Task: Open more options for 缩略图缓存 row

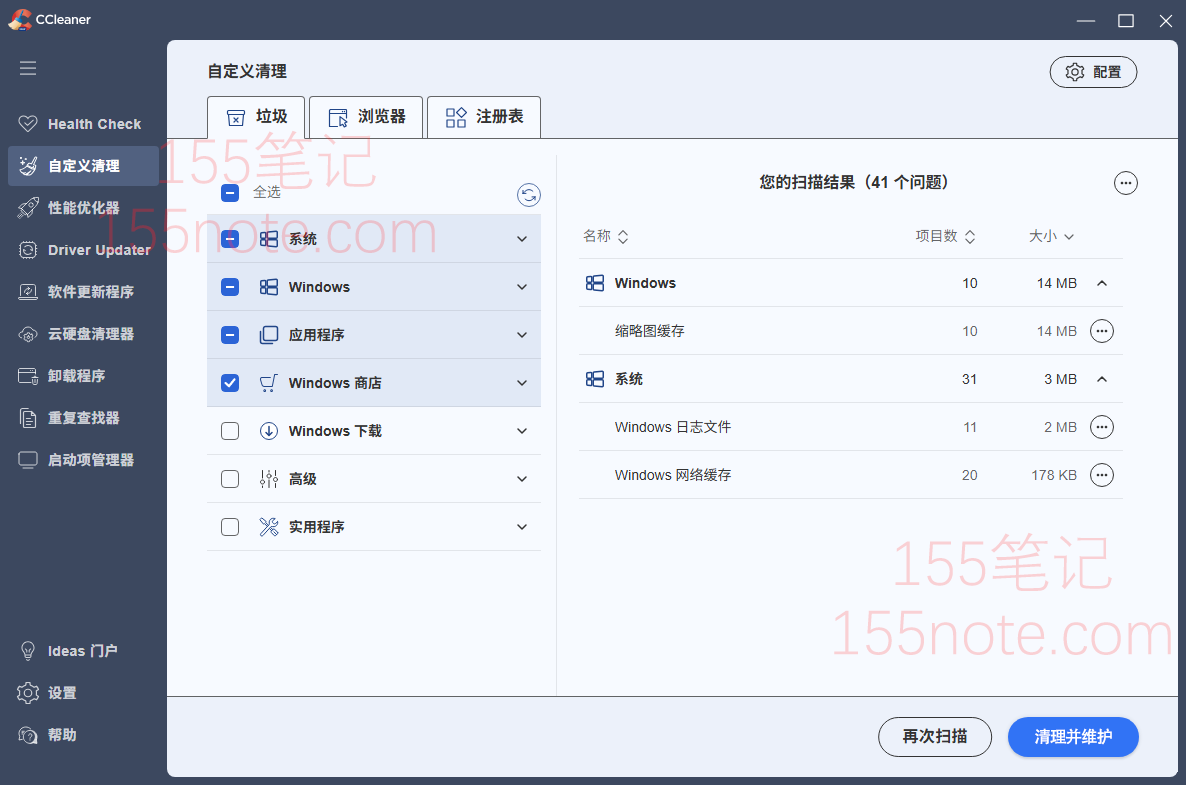Action: (1101, 331)
